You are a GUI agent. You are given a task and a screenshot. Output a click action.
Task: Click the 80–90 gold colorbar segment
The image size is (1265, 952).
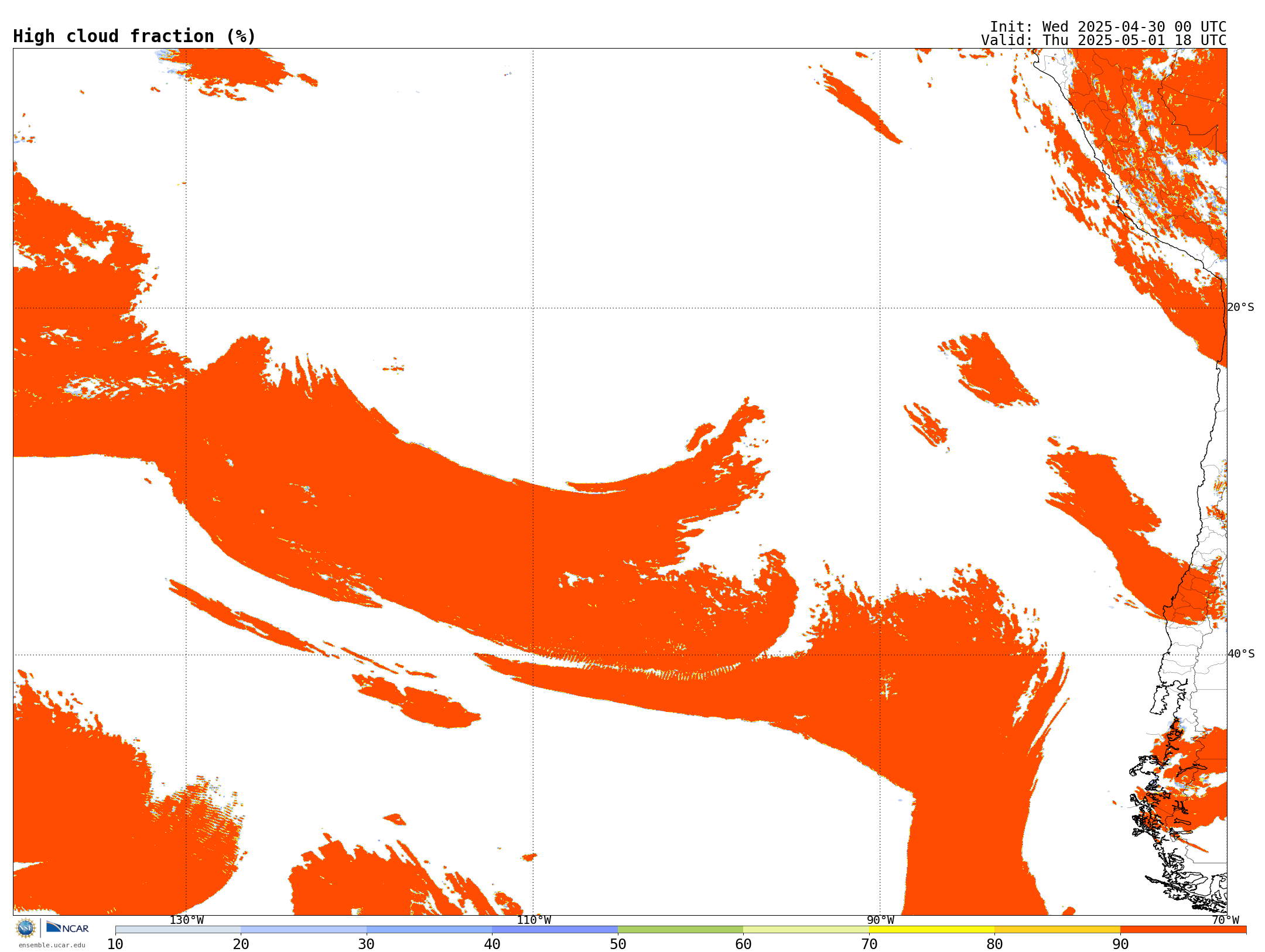click(x=1057, y=930)
